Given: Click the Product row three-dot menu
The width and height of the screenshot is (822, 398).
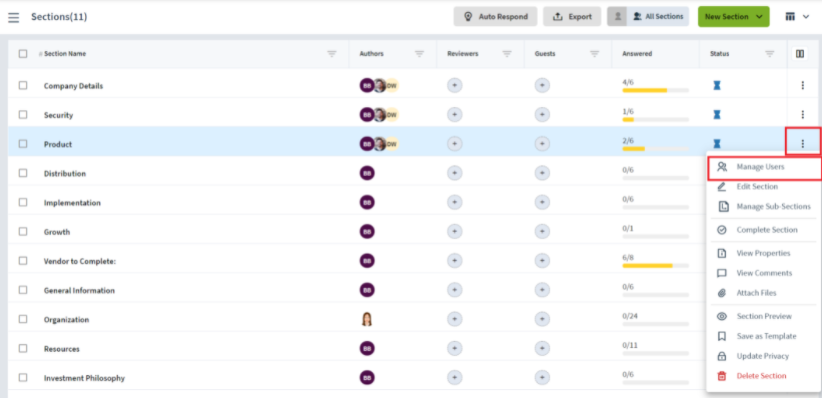Looking at the screenshot, I should point(803,144).
